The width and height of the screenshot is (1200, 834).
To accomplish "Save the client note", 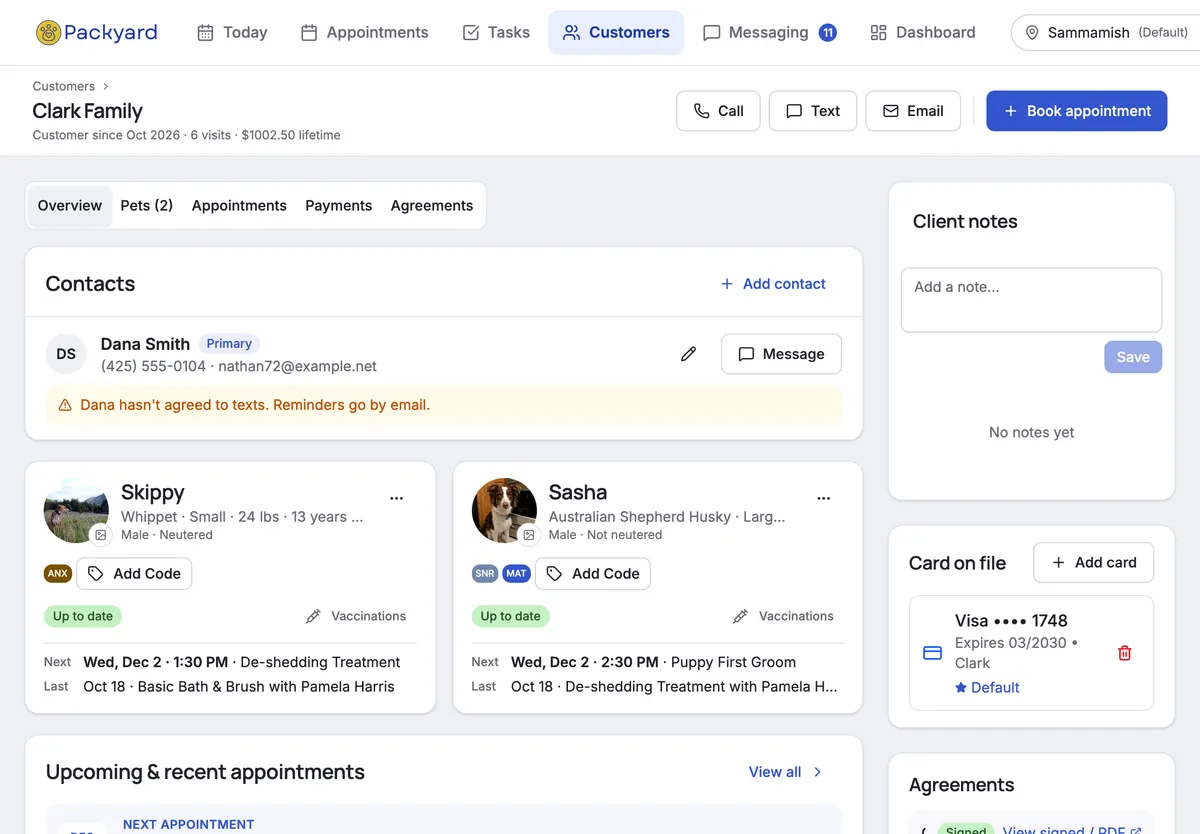I will click(x=1133, y=357).
